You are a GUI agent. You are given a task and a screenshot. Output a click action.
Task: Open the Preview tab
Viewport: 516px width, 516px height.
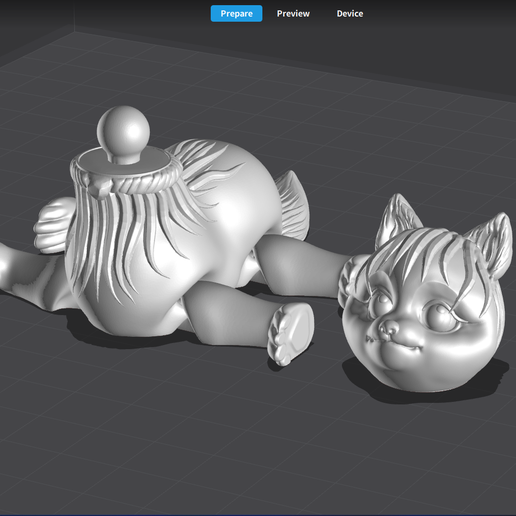point(293,14)
